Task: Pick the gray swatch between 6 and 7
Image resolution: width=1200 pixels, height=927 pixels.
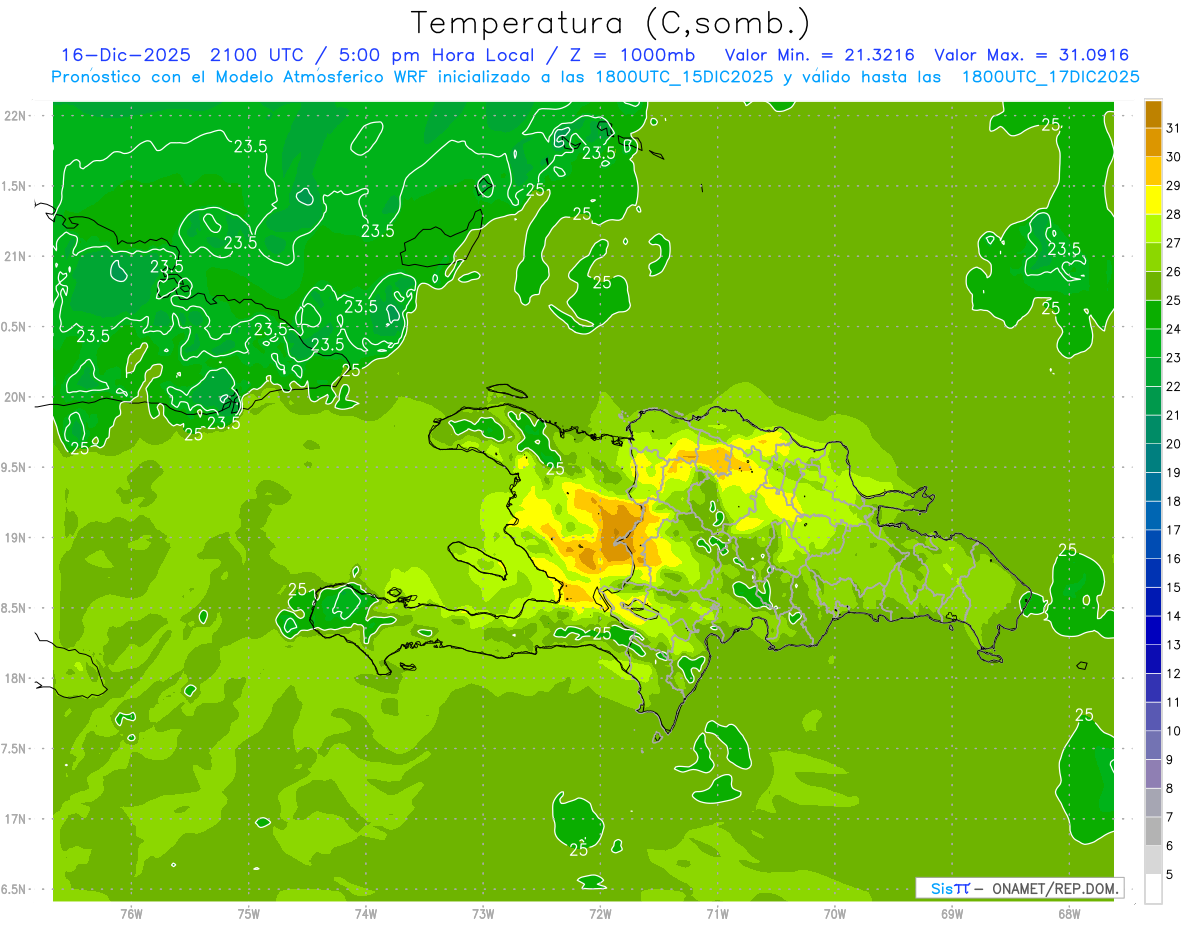Action: point(1153,831)
